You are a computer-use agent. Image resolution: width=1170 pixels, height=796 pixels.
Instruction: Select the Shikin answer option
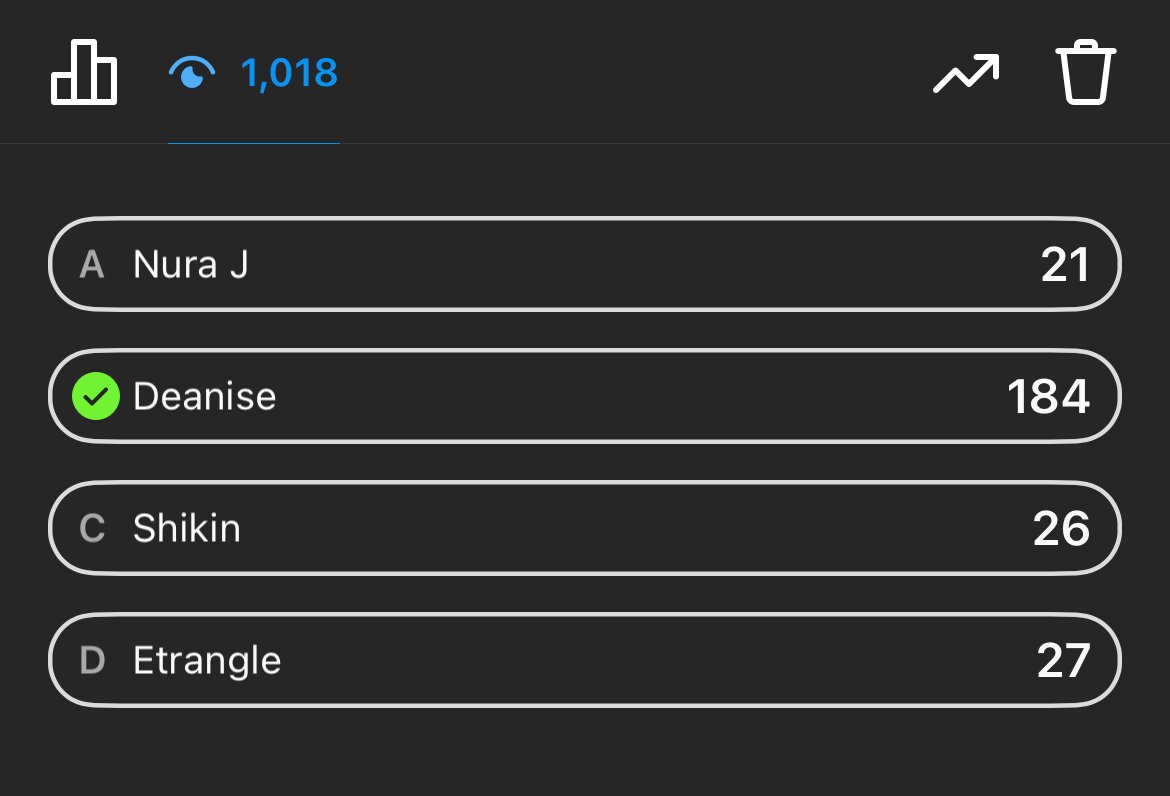click(585, 528)
